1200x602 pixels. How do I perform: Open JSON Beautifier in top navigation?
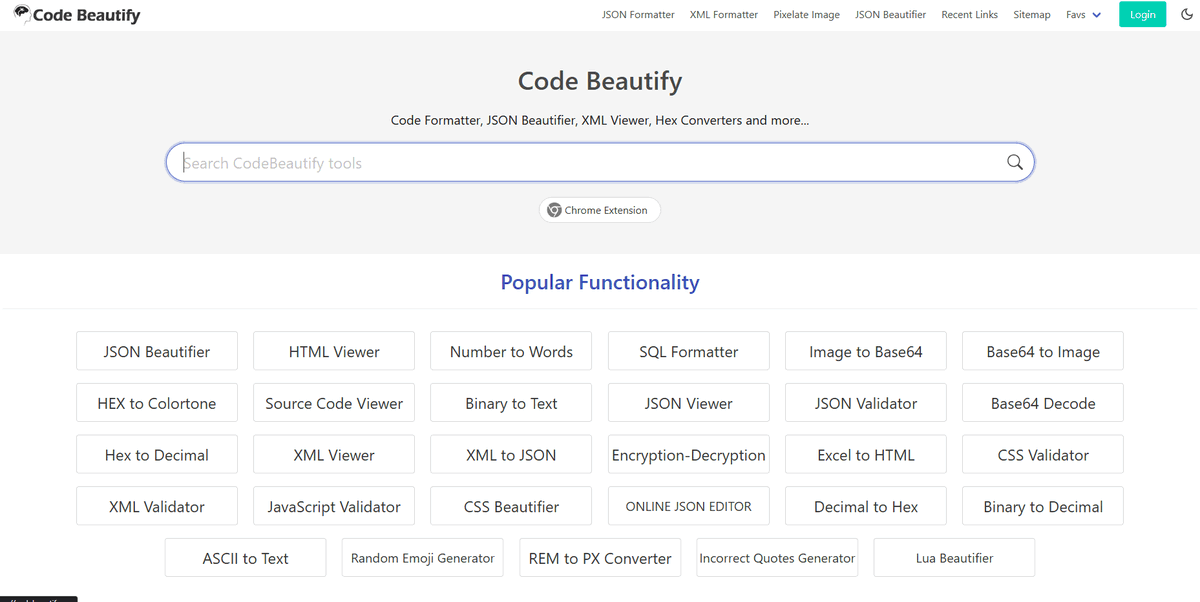[x=890, y=15]
